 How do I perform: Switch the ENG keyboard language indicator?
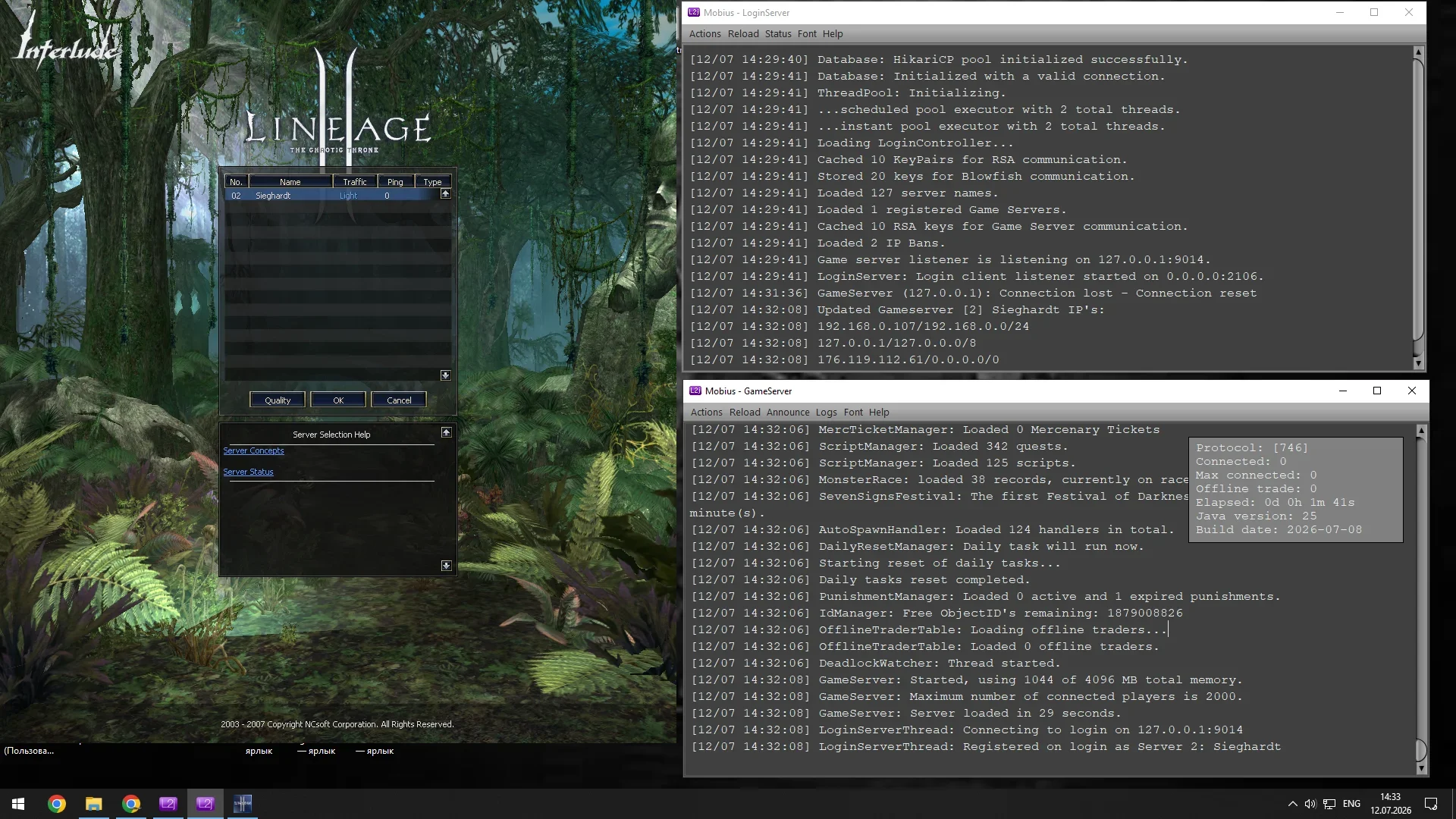(x=1351, y=804)
